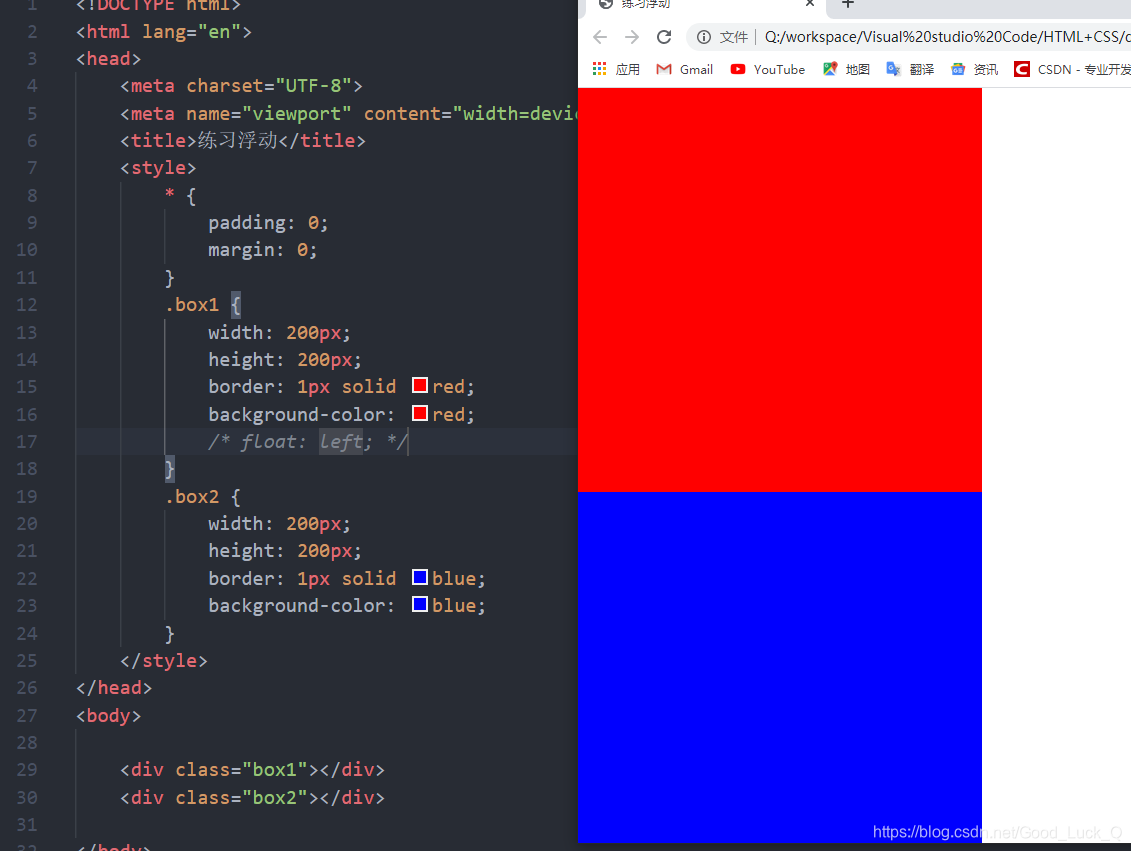Click the blue box in the browser page
Image resolution: width=1131 pixels, height=851 pixels.
780,667
